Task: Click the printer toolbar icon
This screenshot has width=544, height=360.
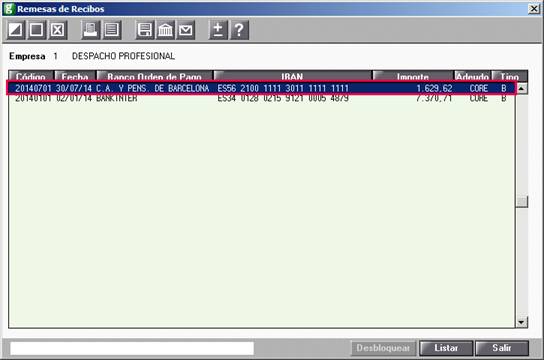Action: point(90,30)
